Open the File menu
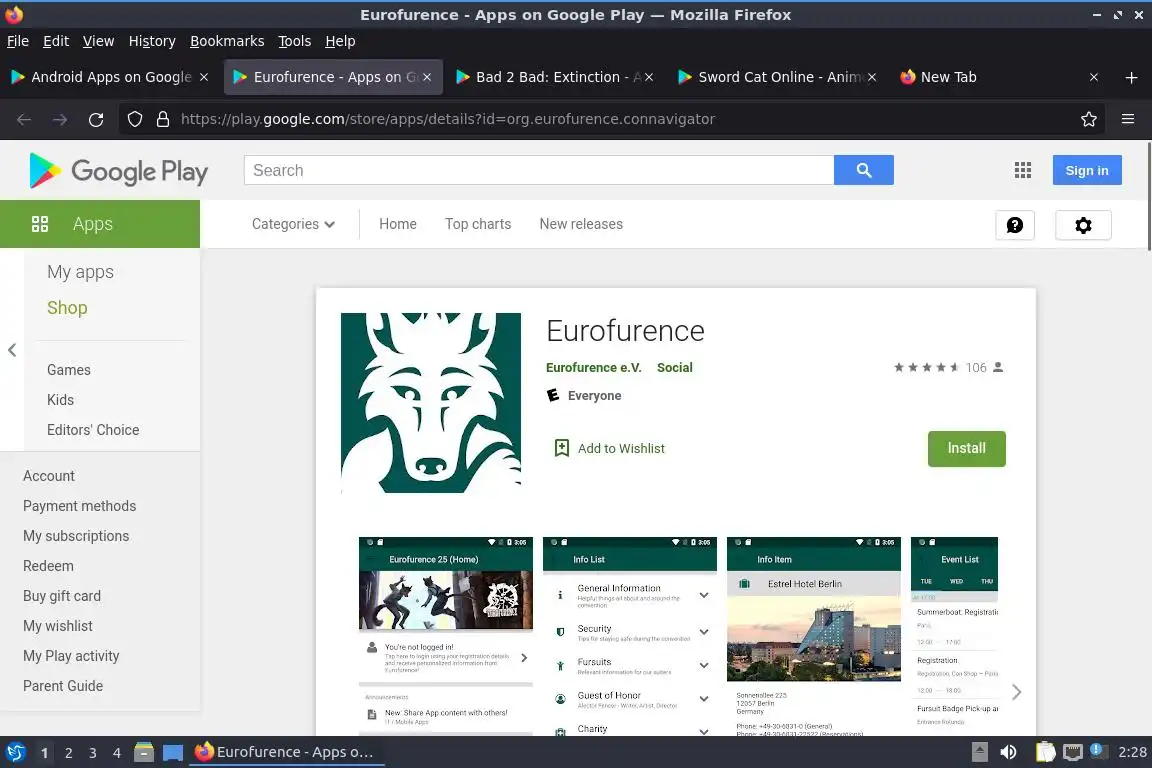 point(18,41)
